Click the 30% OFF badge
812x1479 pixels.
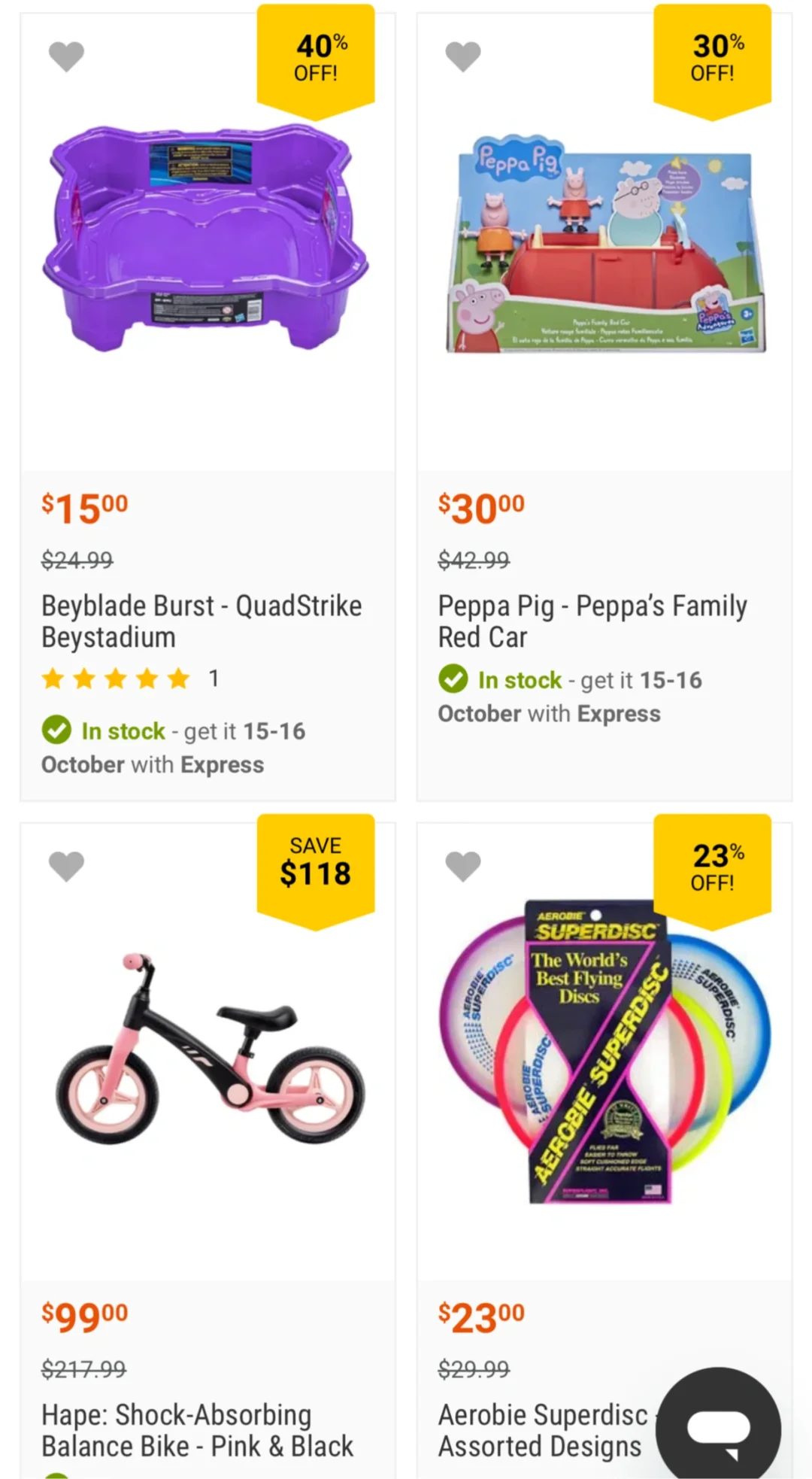(713, 59)
